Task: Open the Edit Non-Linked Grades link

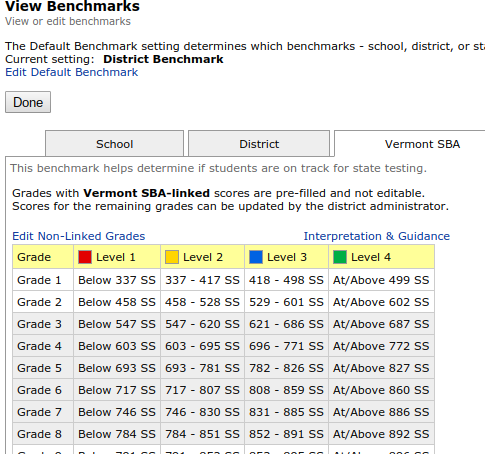Action: point(79,236)
